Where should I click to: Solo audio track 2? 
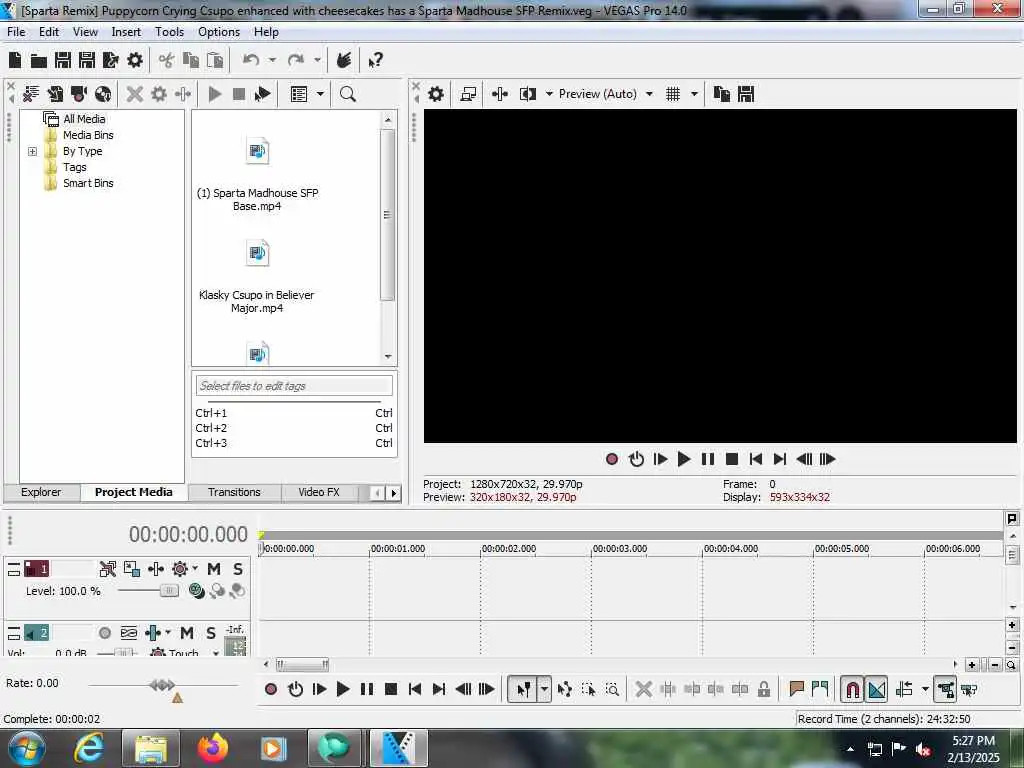click(x=210, y=633)
